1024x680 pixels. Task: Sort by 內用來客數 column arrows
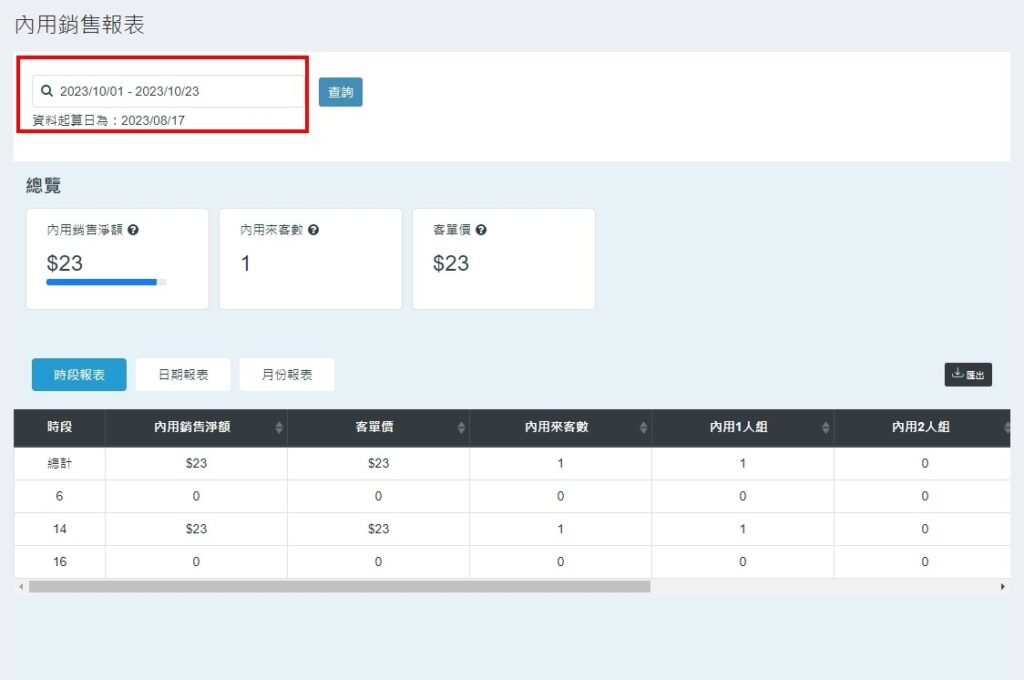[x=643, y=428]
